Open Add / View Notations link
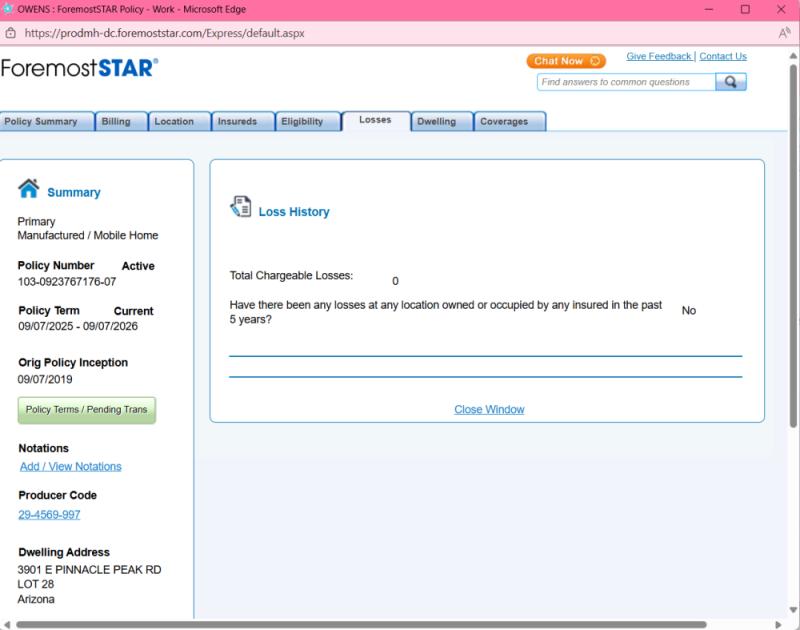The width and height of the screenshot is (800, 630). click(x=71, y=467)
